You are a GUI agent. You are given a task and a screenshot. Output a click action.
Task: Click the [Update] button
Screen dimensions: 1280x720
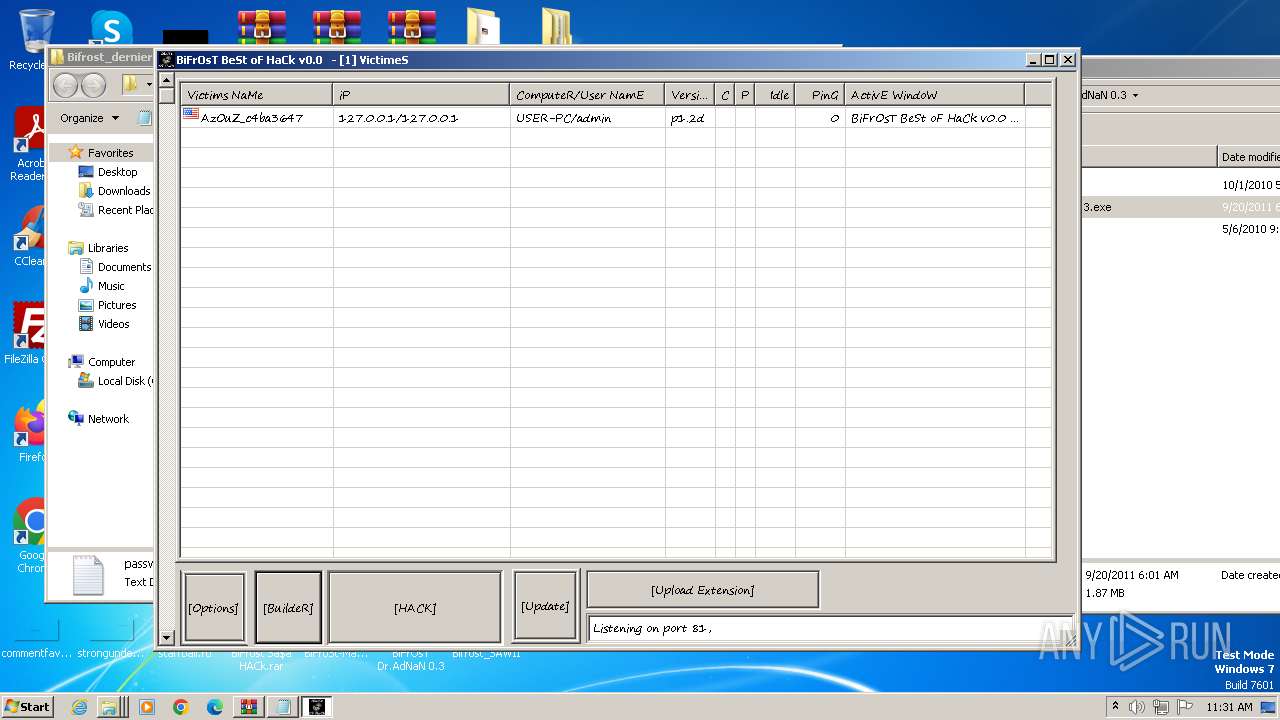[545, 606]
